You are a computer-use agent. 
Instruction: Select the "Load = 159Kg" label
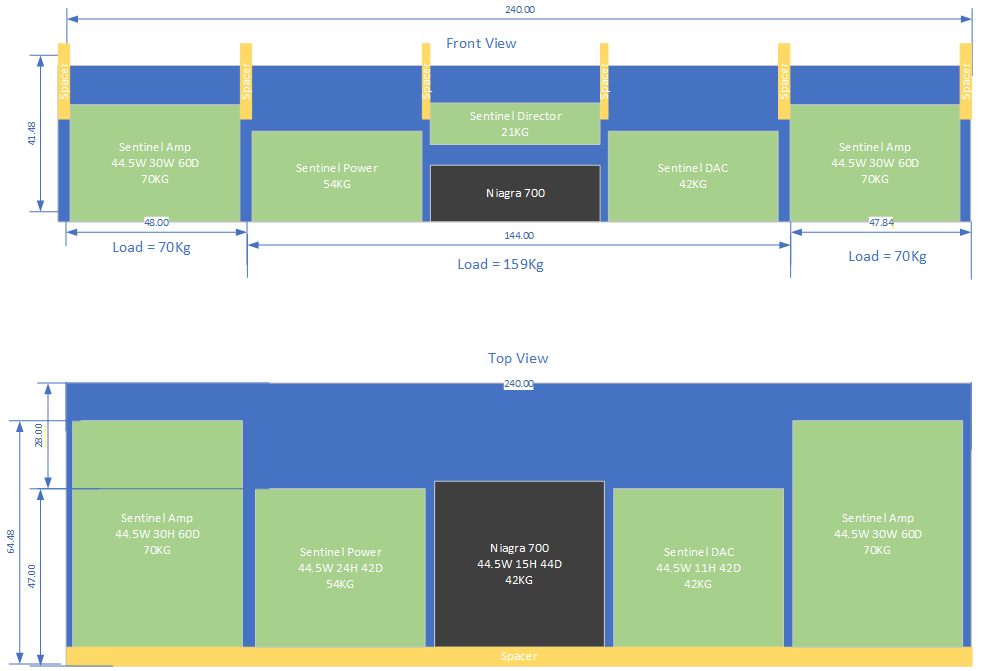tap(501, 264)
